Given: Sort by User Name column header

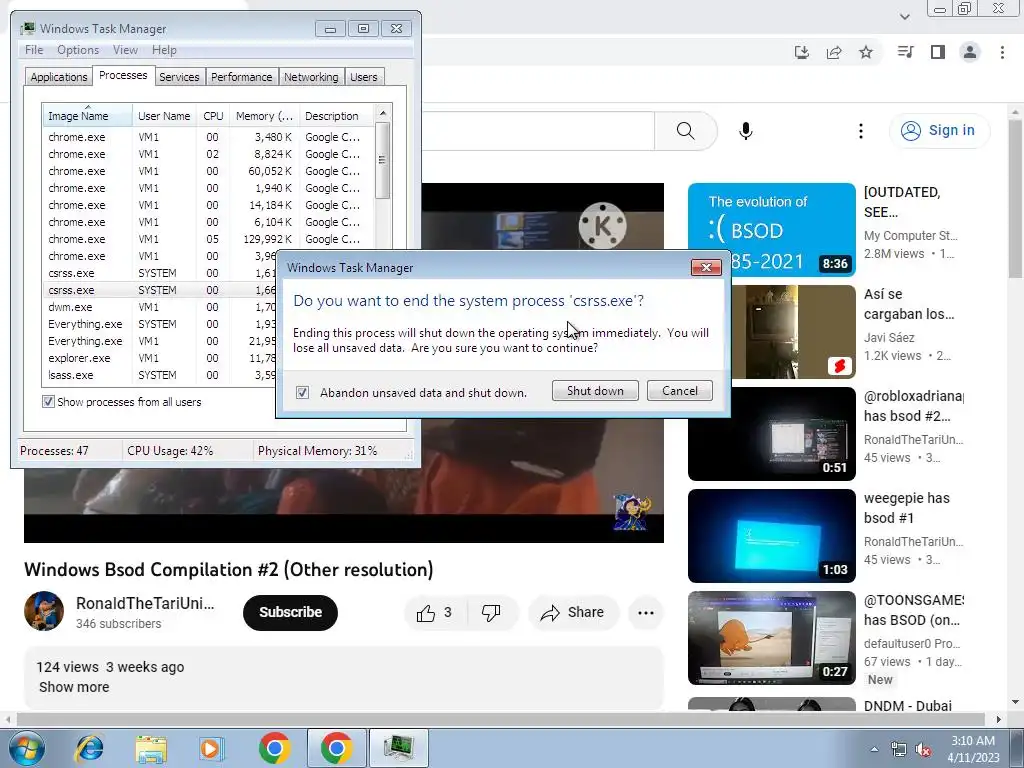Looking at the screenshot, I should pyautogui.click(x=164, y=116).
